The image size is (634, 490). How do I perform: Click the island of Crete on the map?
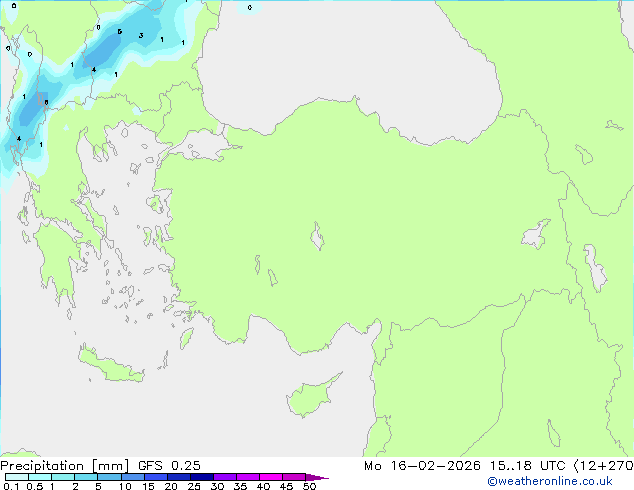click(x=110, y=365)
